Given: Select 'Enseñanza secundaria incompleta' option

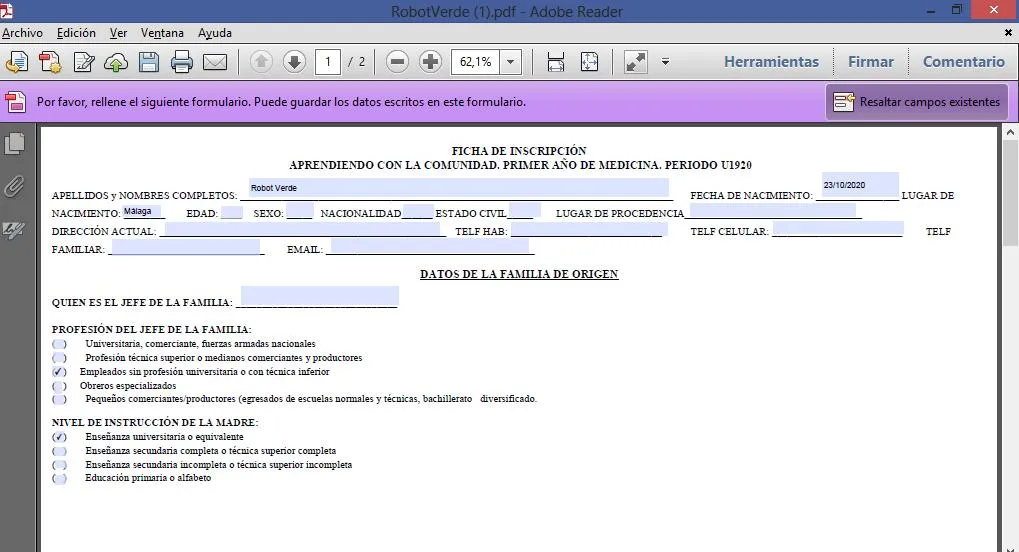Looking at the screenshot, I should [x=59, y=465].
